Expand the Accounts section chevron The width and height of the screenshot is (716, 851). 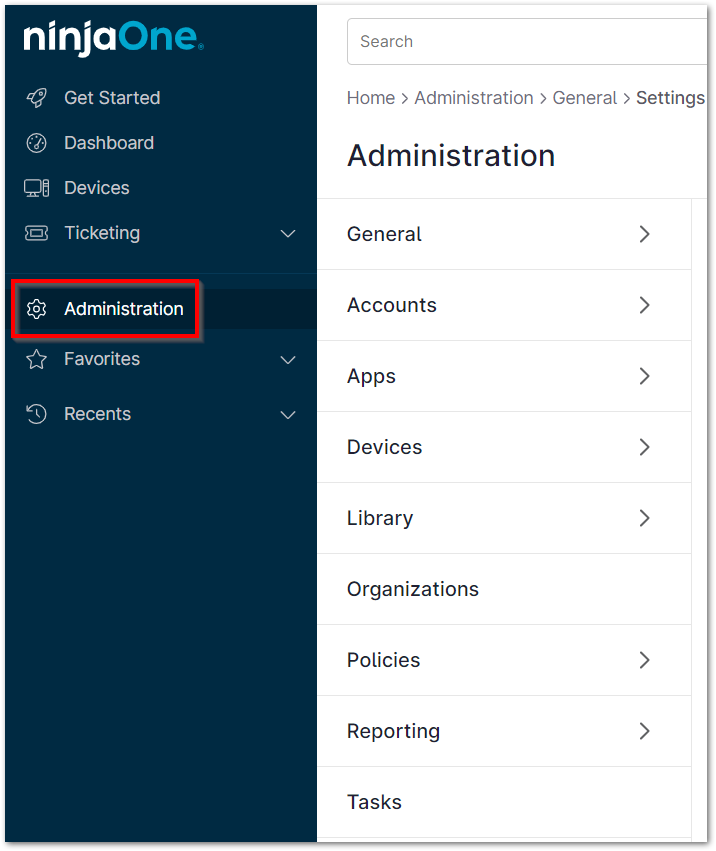point(644,305)
